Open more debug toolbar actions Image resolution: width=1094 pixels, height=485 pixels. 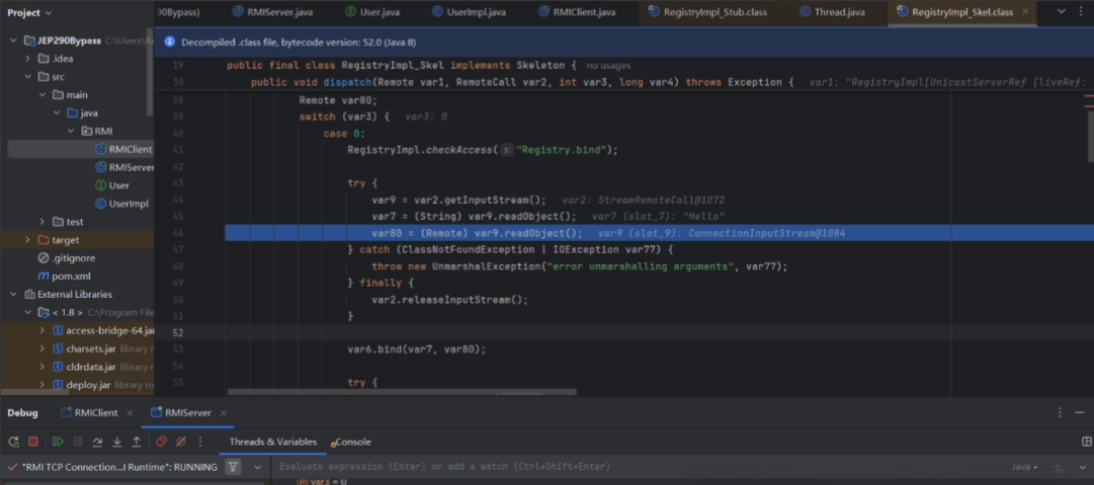pos(200,442)
